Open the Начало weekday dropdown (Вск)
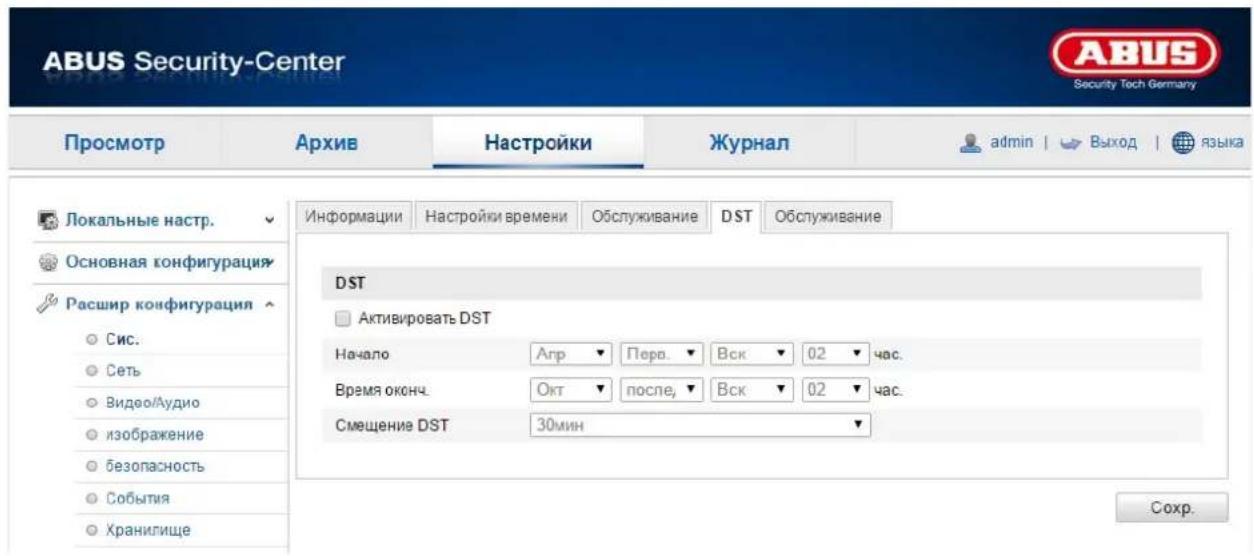Image resolution: width=1254 pixels, height=556 pixels. (x=753, y=353)
